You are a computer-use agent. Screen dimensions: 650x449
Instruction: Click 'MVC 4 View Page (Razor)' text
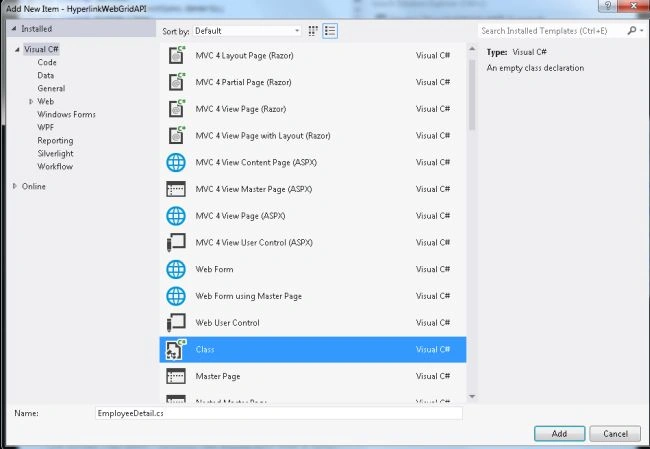[x=240, y=109]
